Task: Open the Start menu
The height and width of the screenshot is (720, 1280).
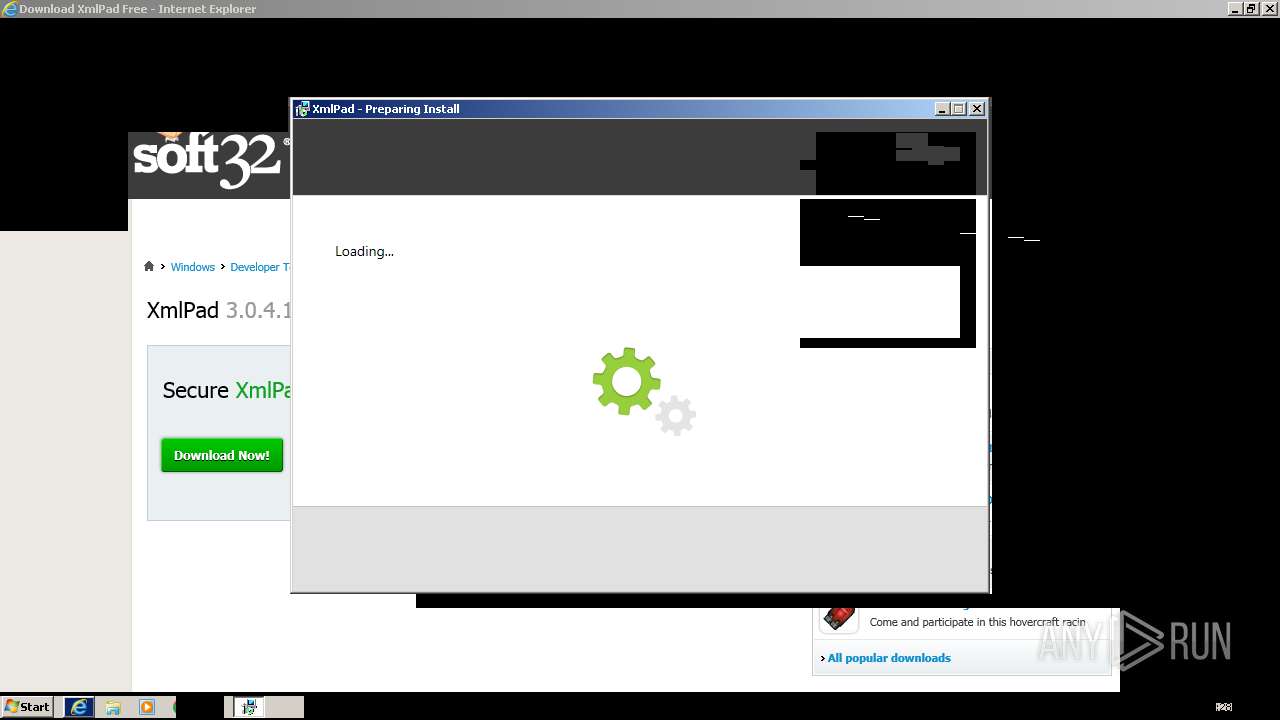Action: (x=27, y=706)
